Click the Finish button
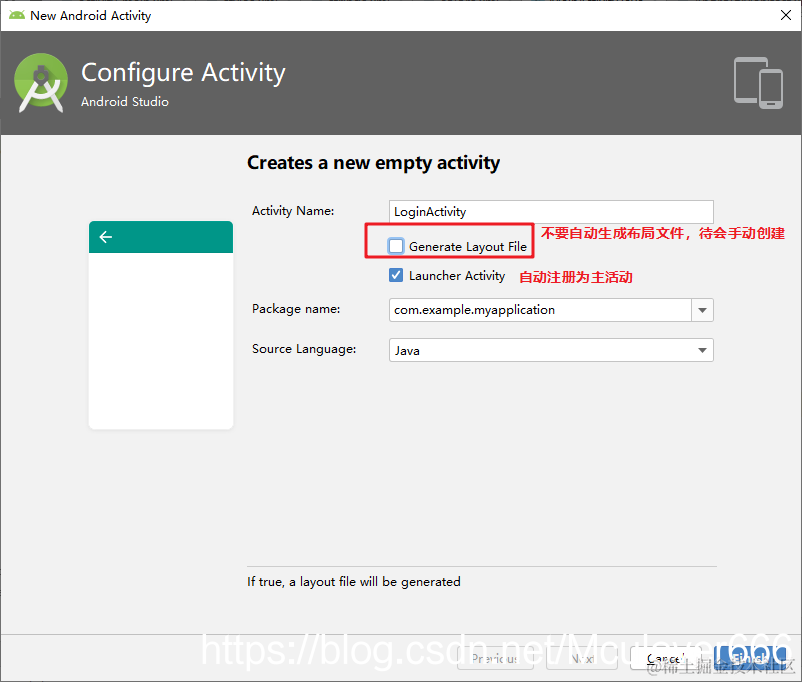This screenshot has height=682, width=802. tap(749, 658)
